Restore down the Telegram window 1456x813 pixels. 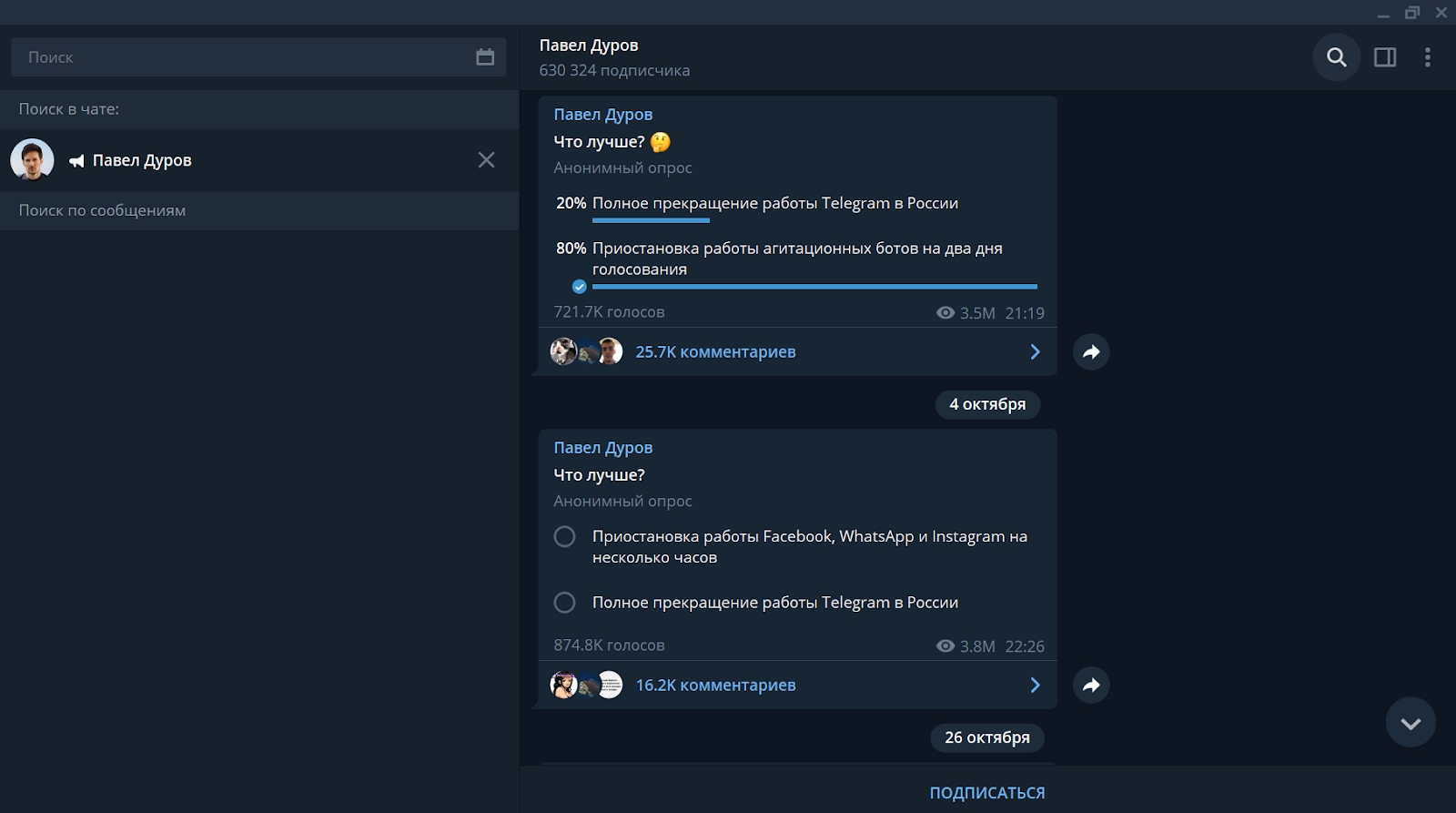1412,13
